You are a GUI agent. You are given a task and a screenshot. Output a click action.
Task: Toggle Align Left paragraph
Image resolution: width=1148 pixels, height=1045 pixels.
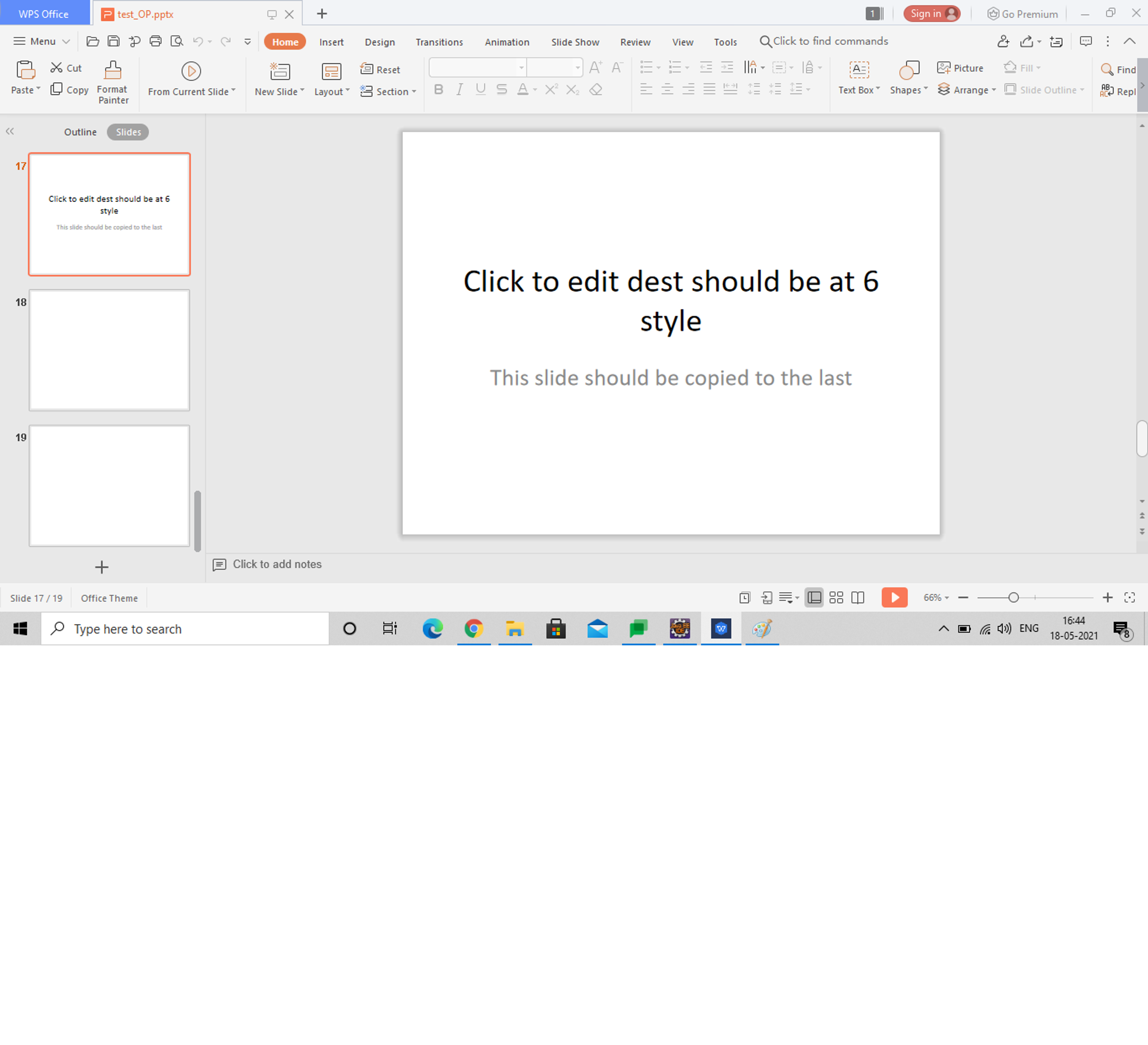click(646, 89)
